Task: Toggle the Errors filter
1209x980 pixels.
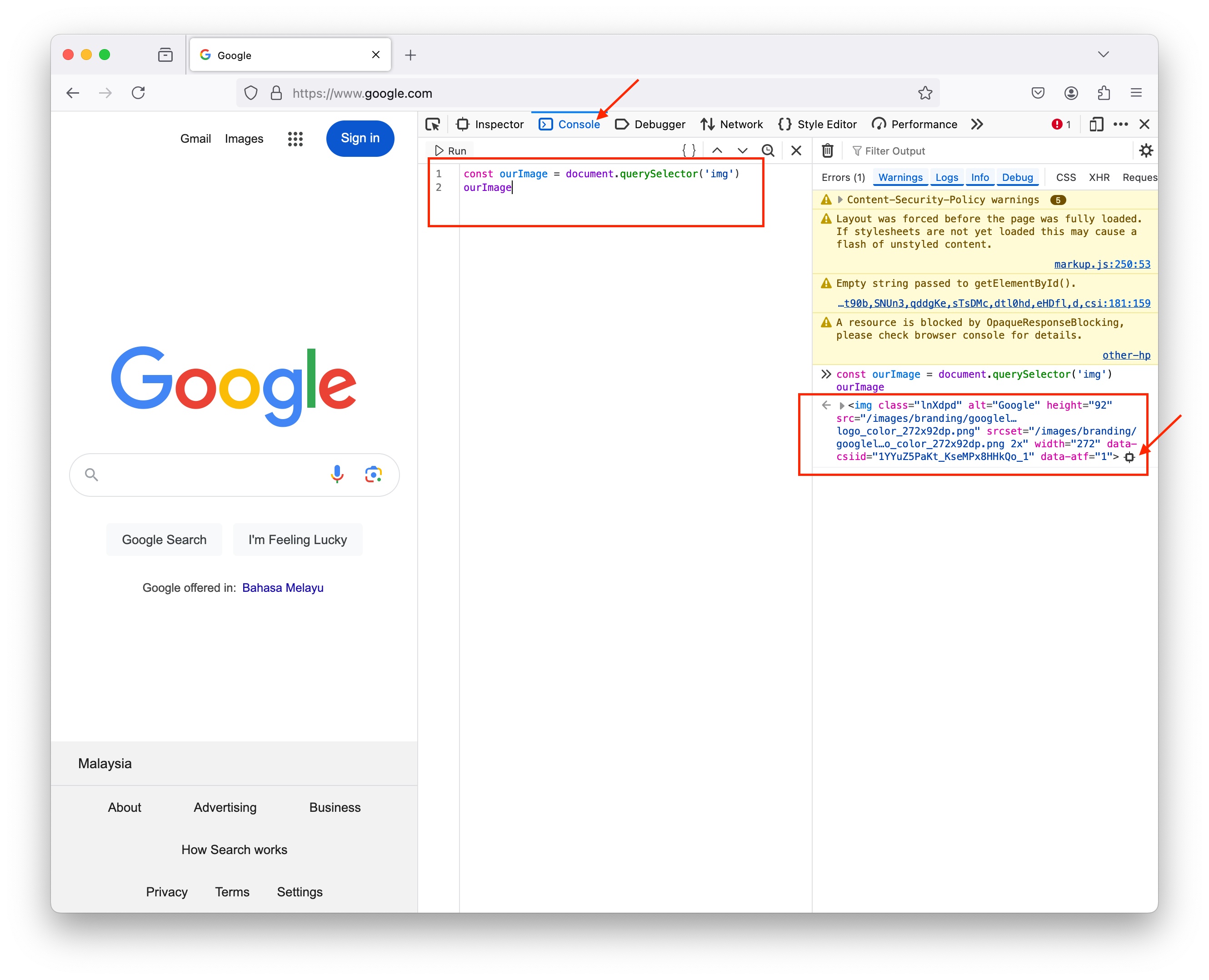Action: click(843, 177)
